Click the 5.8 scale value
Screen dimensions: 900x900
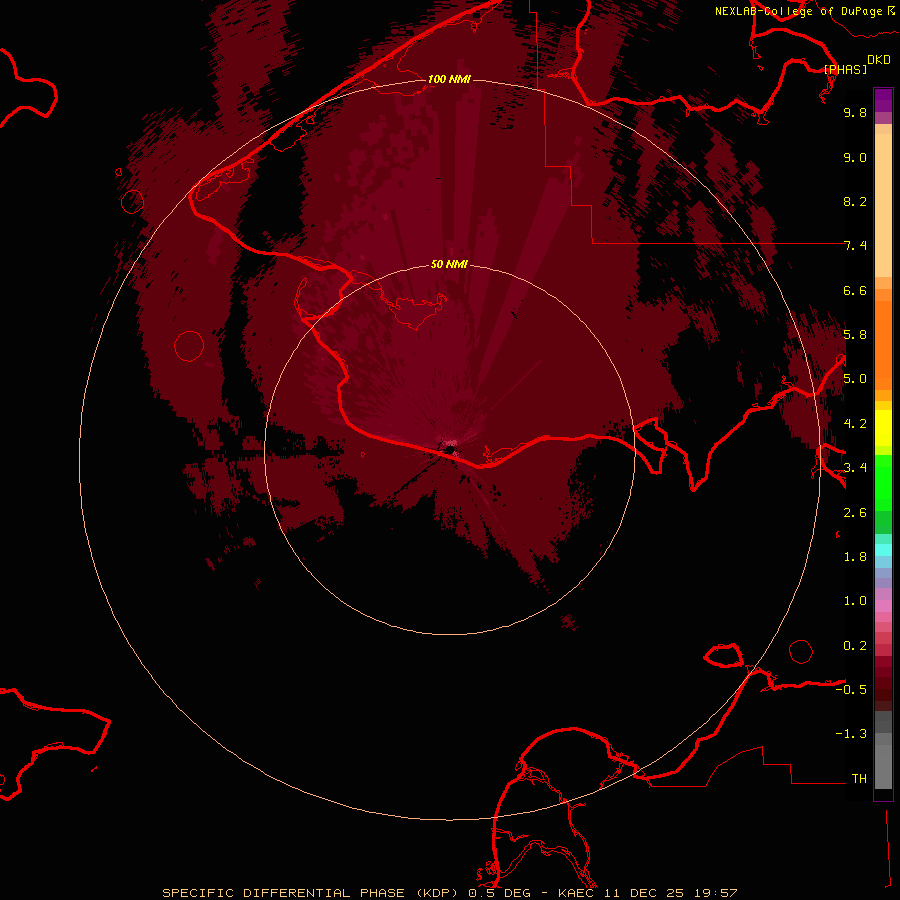[855, 335]
